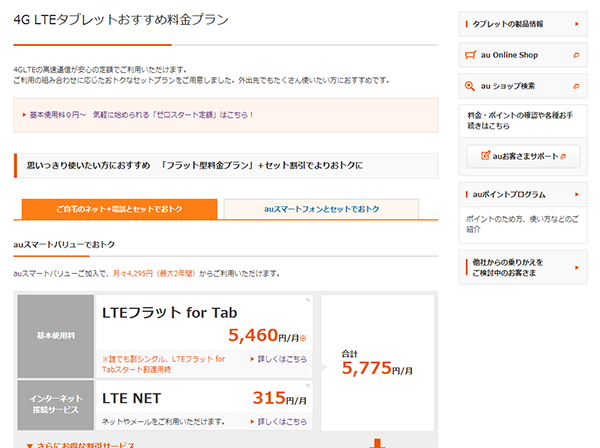This screenshot has width=600, height=448.
Task: Switch to auスマートフォンとセットでおトク tab
Action: point(321,209)
